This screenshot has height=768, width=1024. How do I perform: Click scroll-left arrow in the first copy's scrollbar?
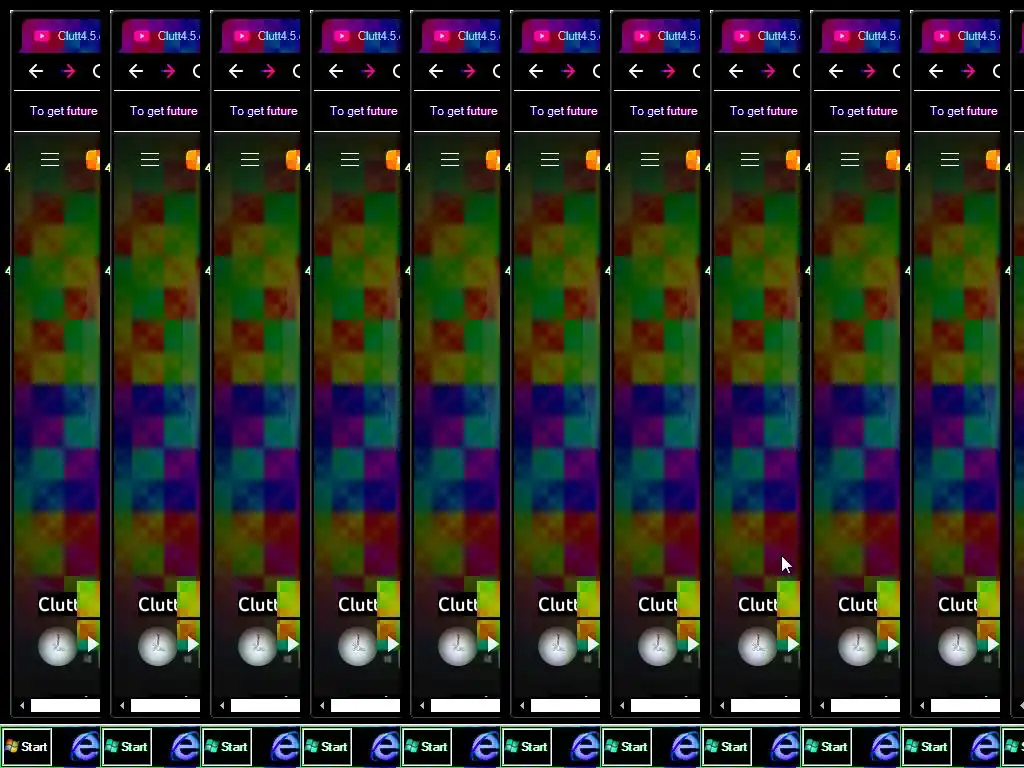pyautogui.click(x=22, y=705)
